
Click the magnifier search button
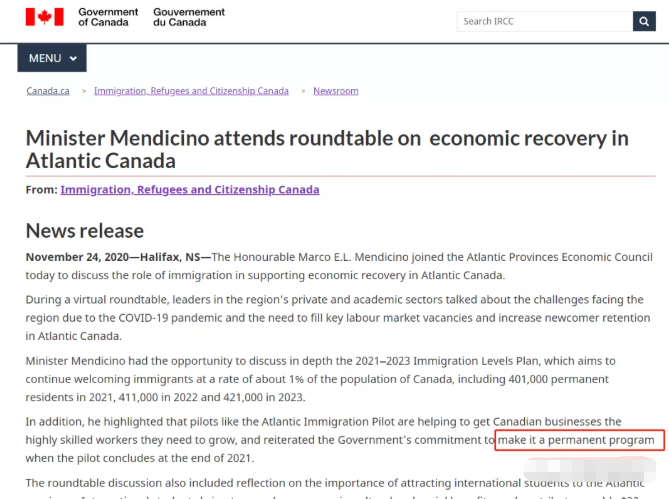(x=644, y=21)
